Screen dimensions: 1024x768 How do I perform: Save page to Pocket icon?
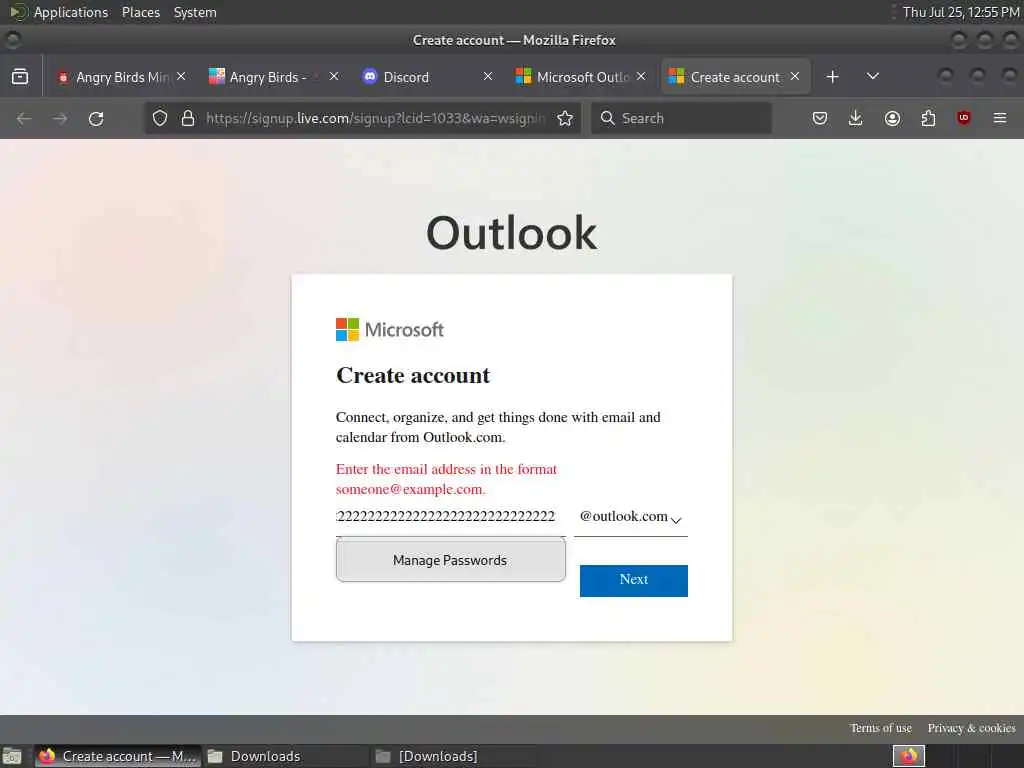820,118
